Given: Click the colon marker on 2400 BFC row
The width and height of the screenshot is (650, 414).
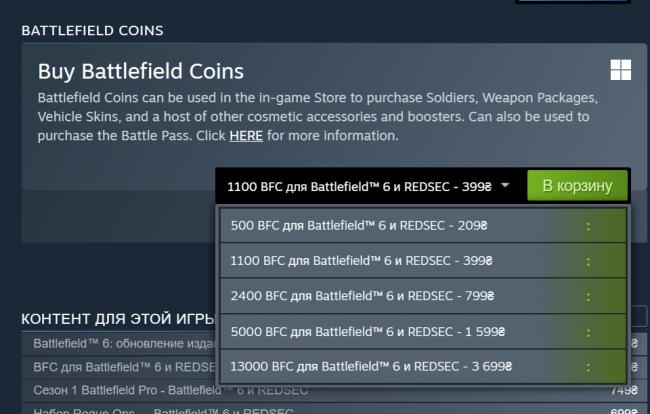Looking at the screenshot, I should pyautogui.click(x=588, y=295).
